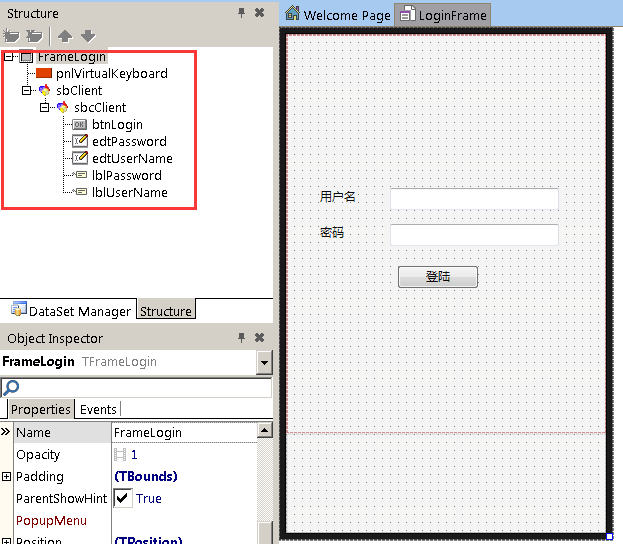Open the Welcome Page tab

click(338, 15)
